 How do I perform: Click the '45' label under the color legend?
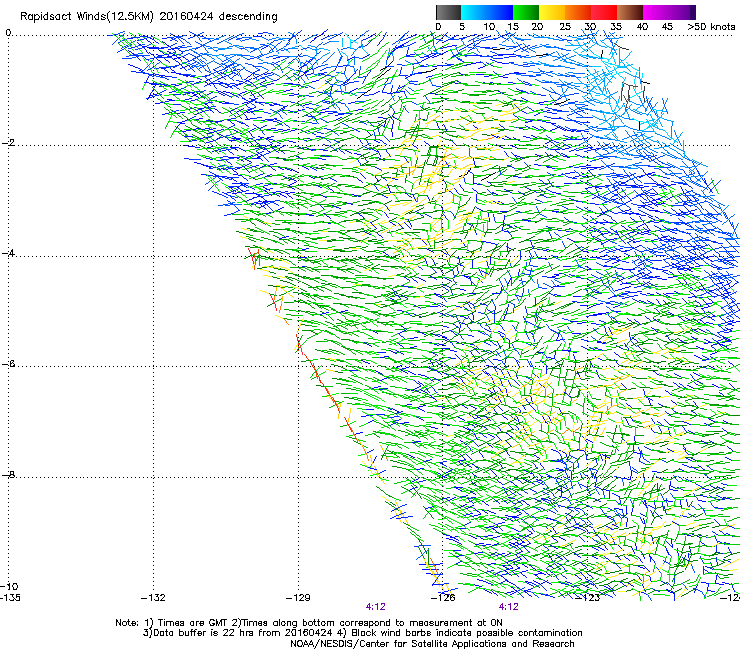[667, 27]
